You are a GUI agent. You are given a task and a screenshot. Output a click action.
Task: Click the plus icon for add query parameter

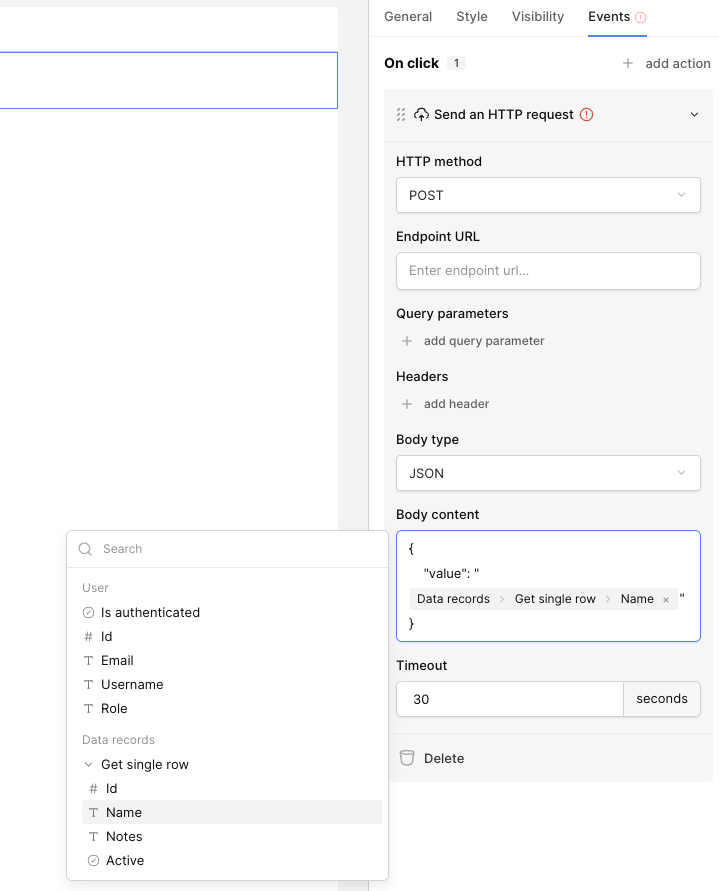click(x=407, y=341)
